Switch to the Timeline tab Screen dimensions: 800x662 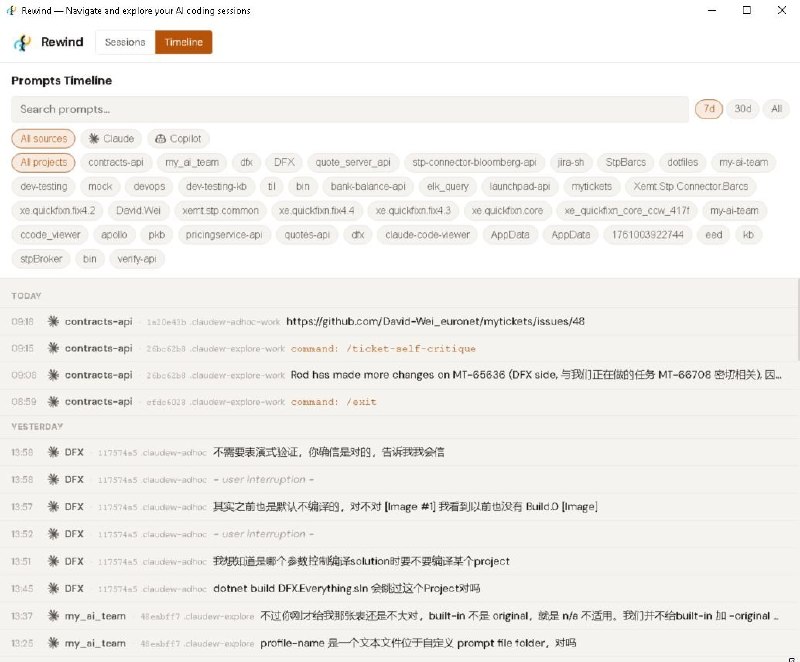pos(184,42)
